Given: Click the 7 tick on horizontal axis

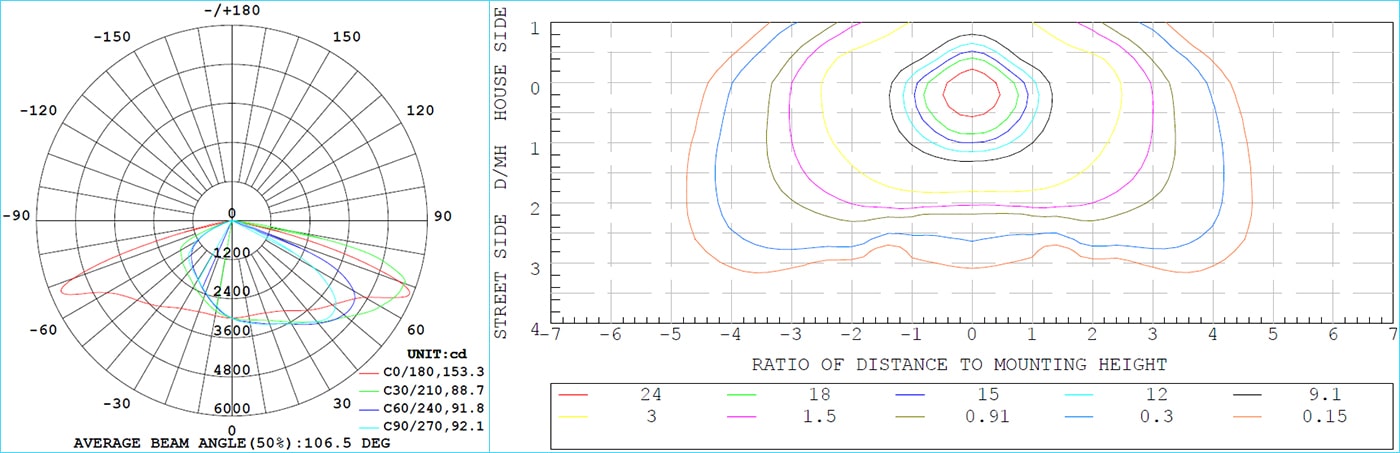Looking at the screenshot, I should [x=1392, y=333].
